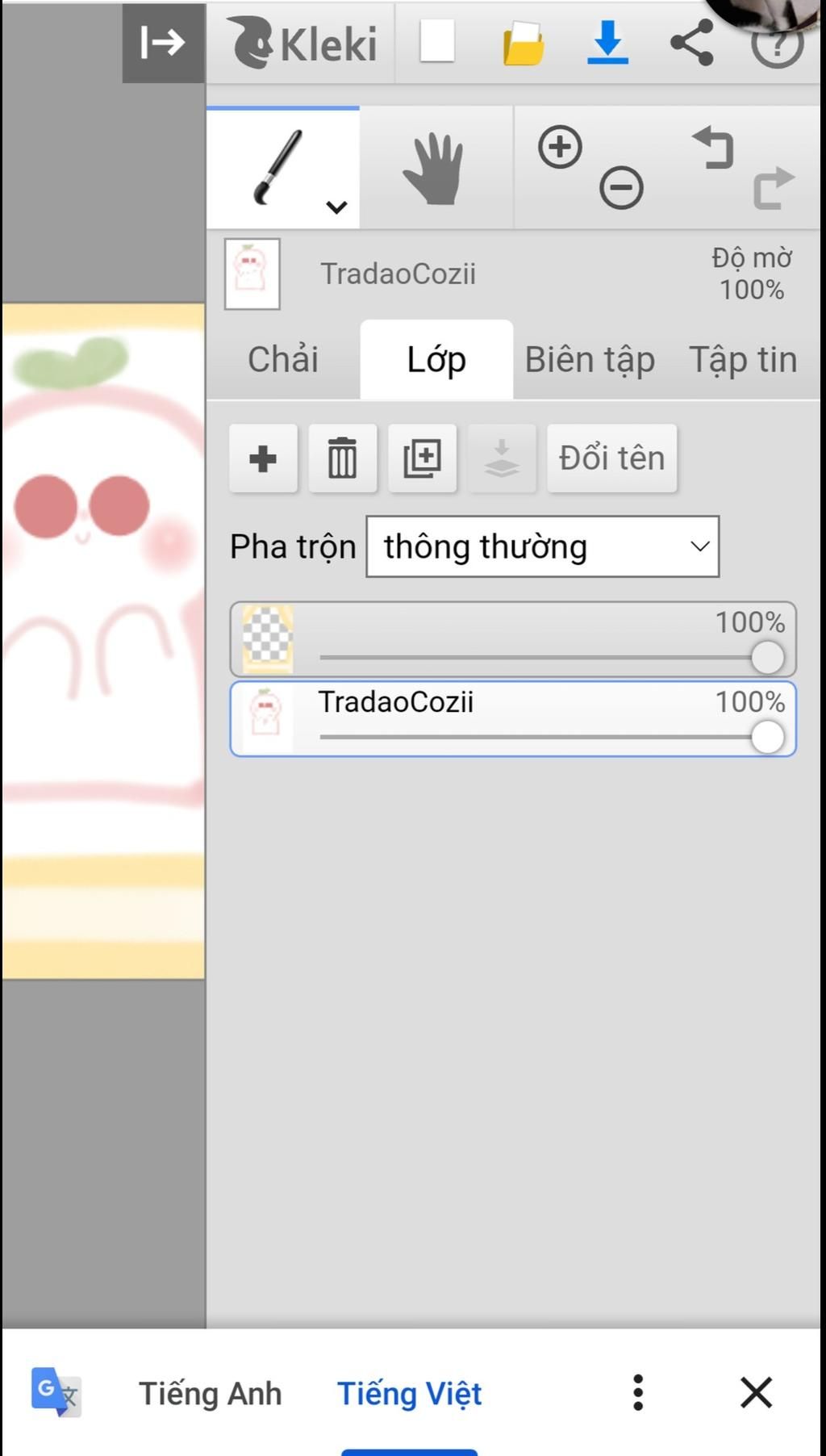Viewport: 826px width, 1456px height.
Task: Click the Đổi tên button
Action: click(611, 458)
